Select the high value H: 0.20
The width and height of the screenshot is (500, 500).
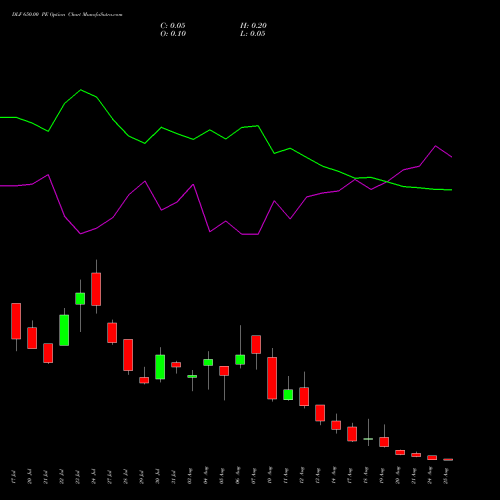[253, 26]
